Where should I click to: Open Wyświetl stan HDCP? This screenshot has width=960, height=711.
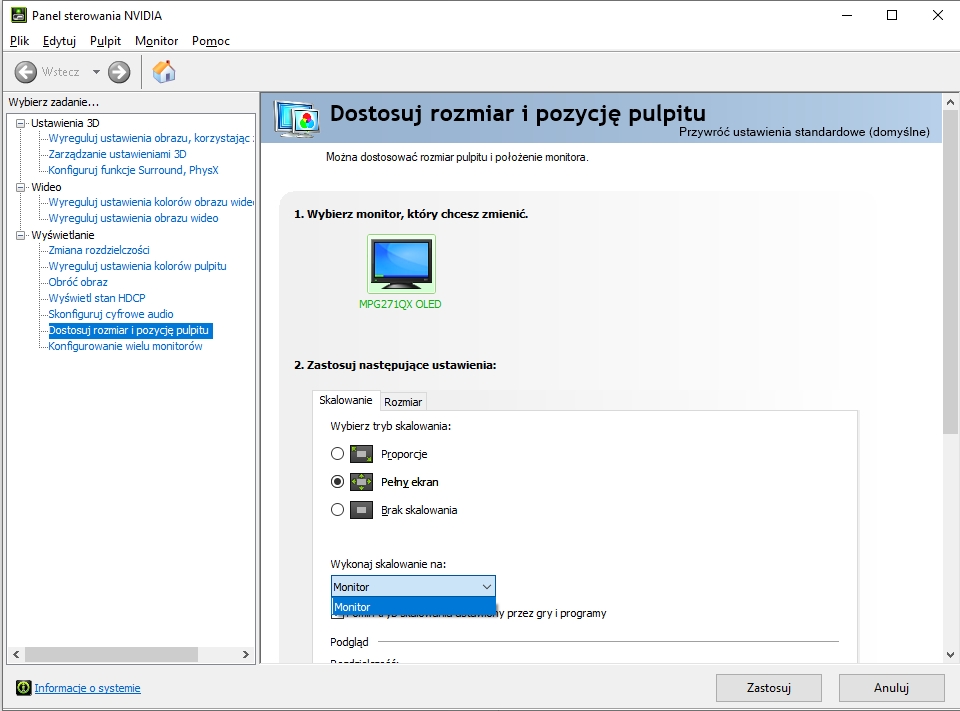(x=97, y=298)
